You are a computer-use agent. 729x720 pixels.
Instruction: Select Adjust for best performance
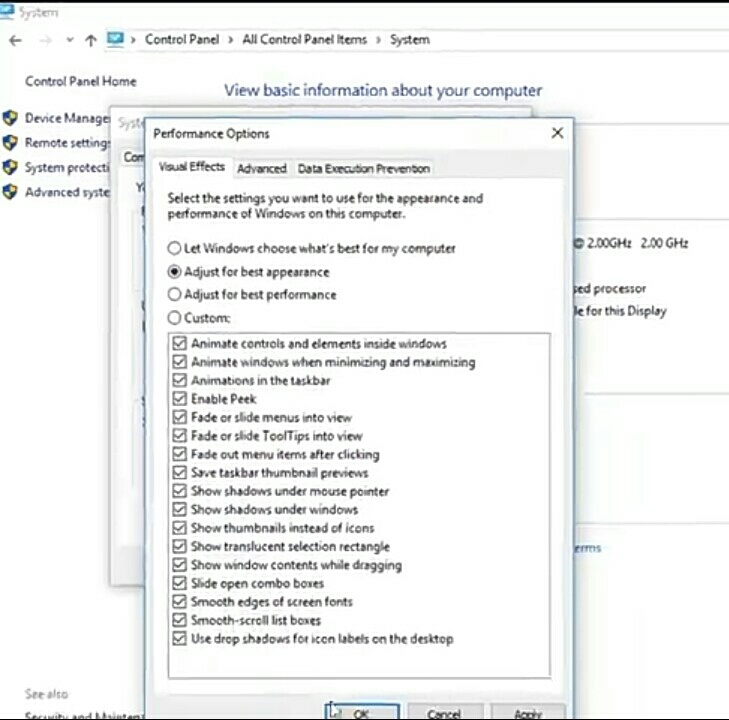[x=252, y=295]
